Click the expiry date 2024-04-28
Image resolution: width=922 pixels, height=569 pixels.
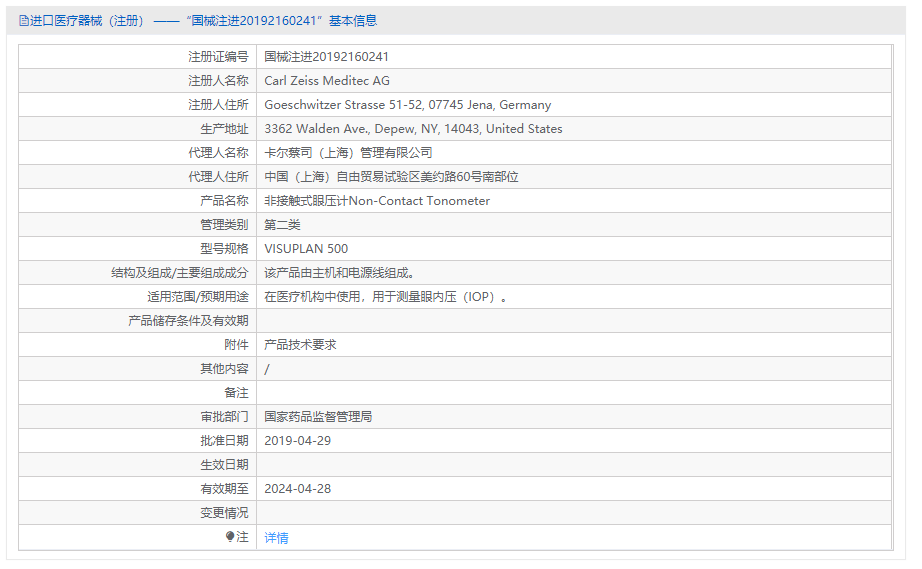pyautogui.click(x=297, y=489)
